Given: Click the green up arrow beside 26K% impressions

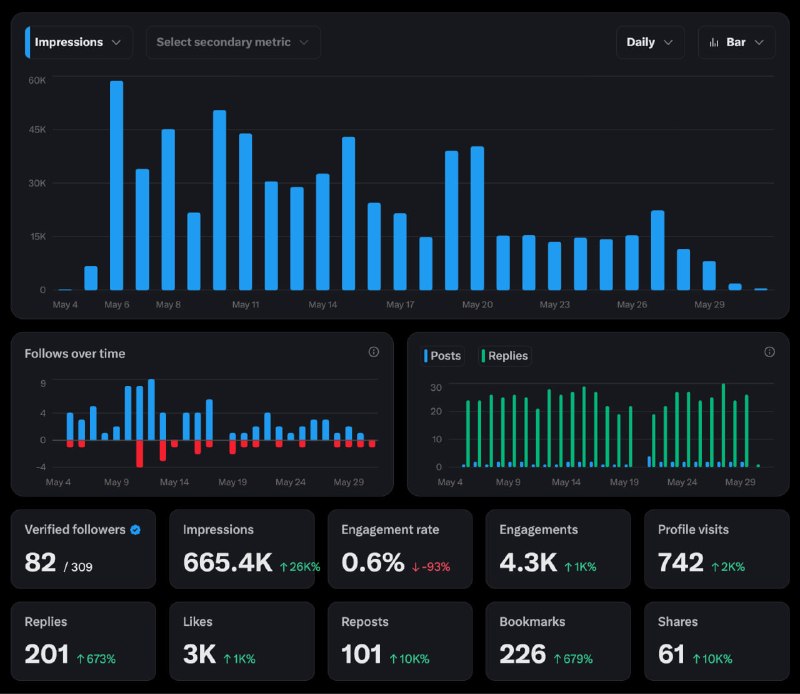Looking at the screenshot, I should click(284, 567).
